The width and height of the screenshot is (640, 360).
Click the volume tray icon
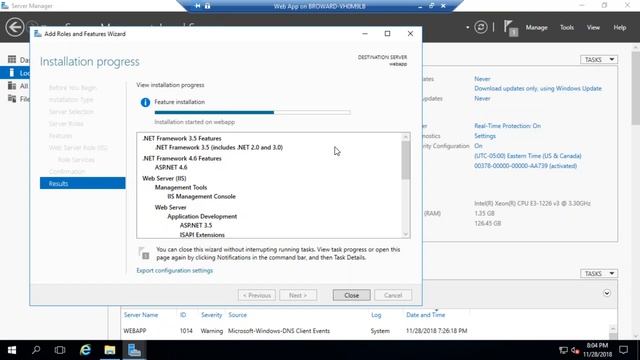[575, 350]
